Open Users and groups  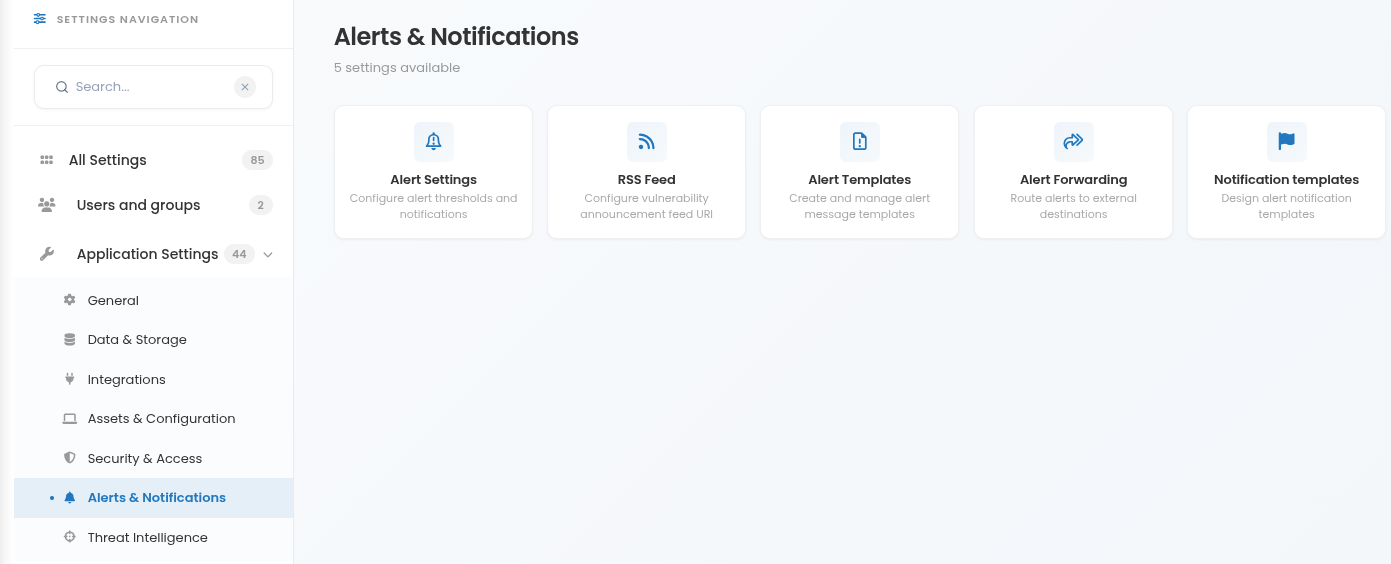pos(138,205)
